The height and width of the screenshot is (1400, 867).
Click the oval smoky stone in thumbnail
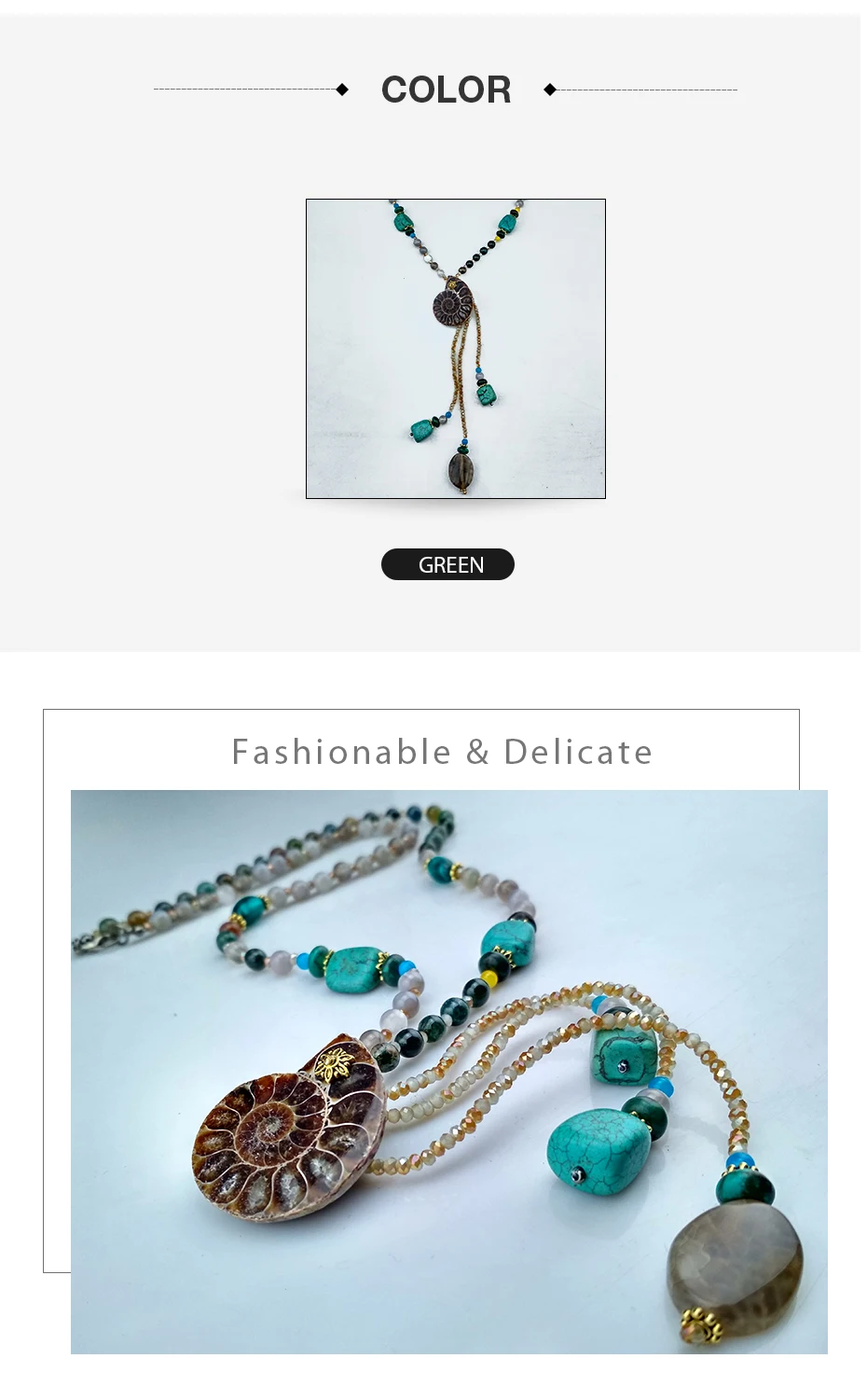(461, 468)
